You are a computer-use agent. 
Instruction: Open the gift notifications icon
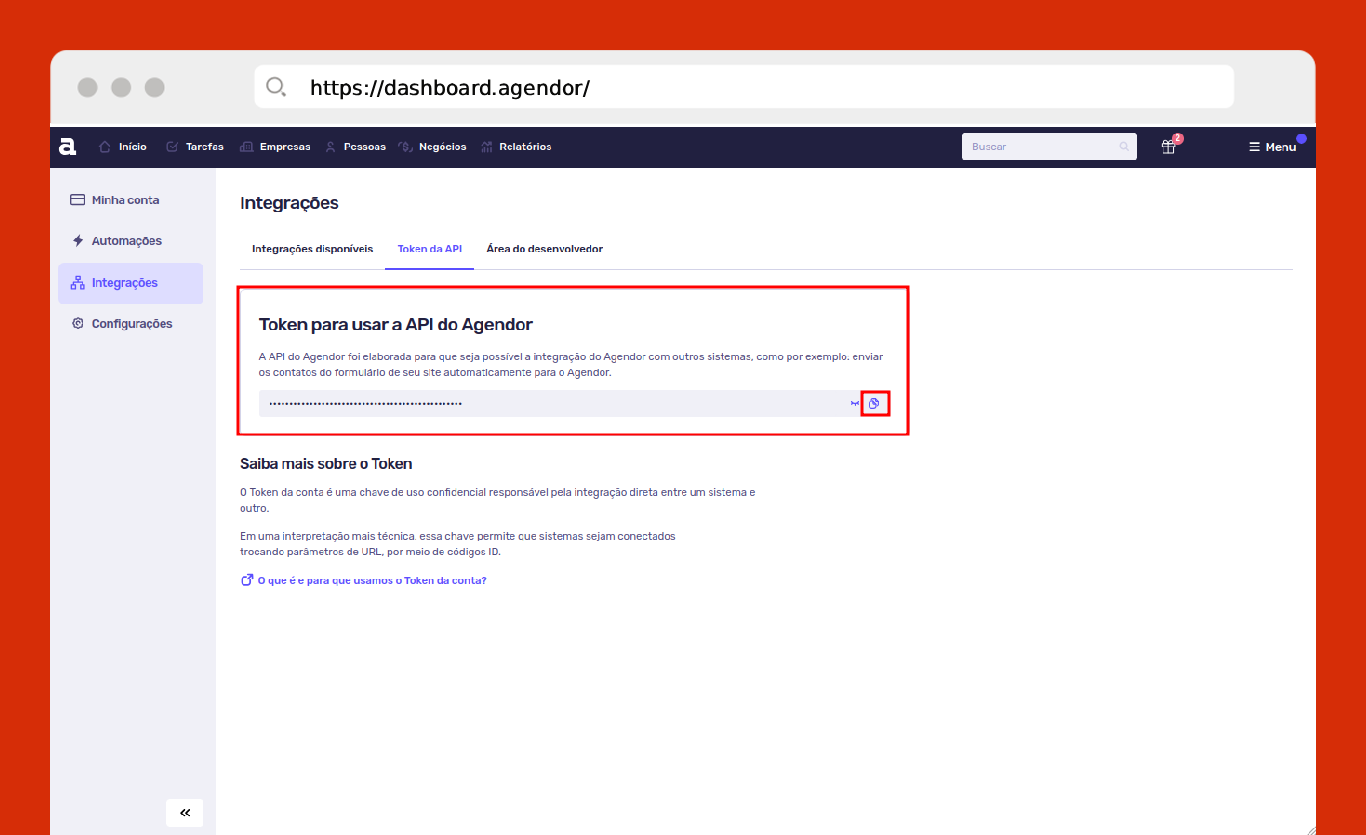click(x=1168, y=147)
